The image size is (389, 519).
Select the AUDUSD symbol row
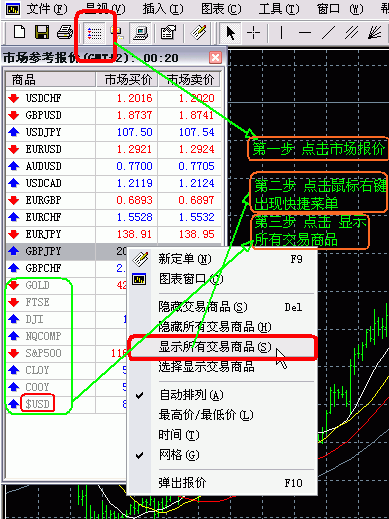(113, 166)
